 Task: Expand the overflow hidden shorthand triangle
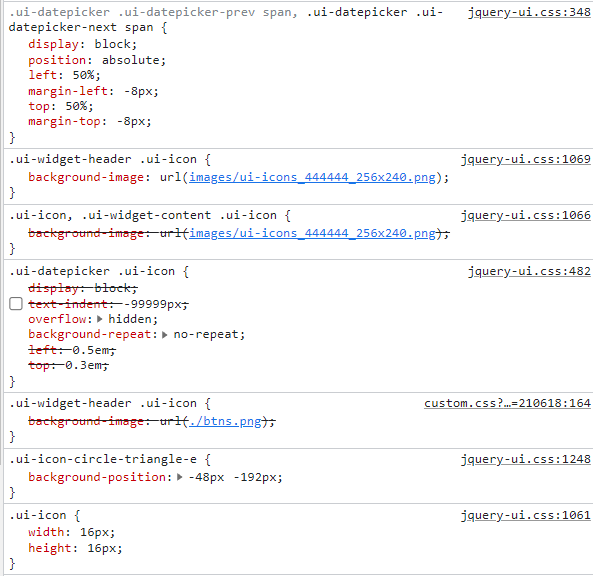100,319
